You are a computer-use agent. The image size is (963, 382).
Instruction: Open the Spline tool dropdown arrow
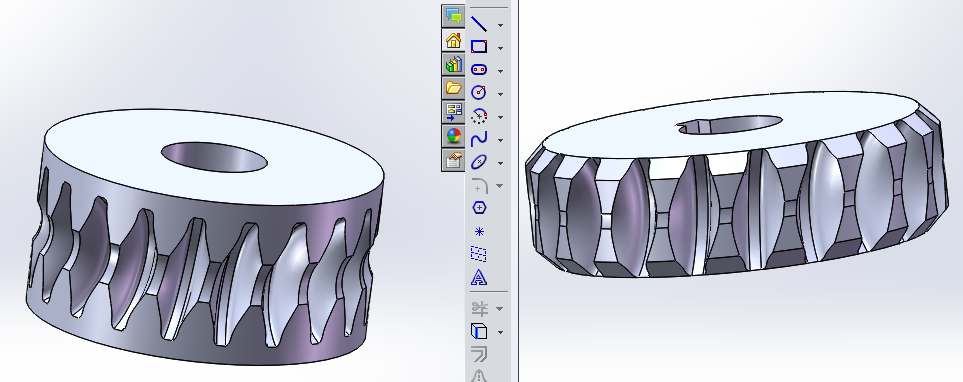tap(501, 140)
